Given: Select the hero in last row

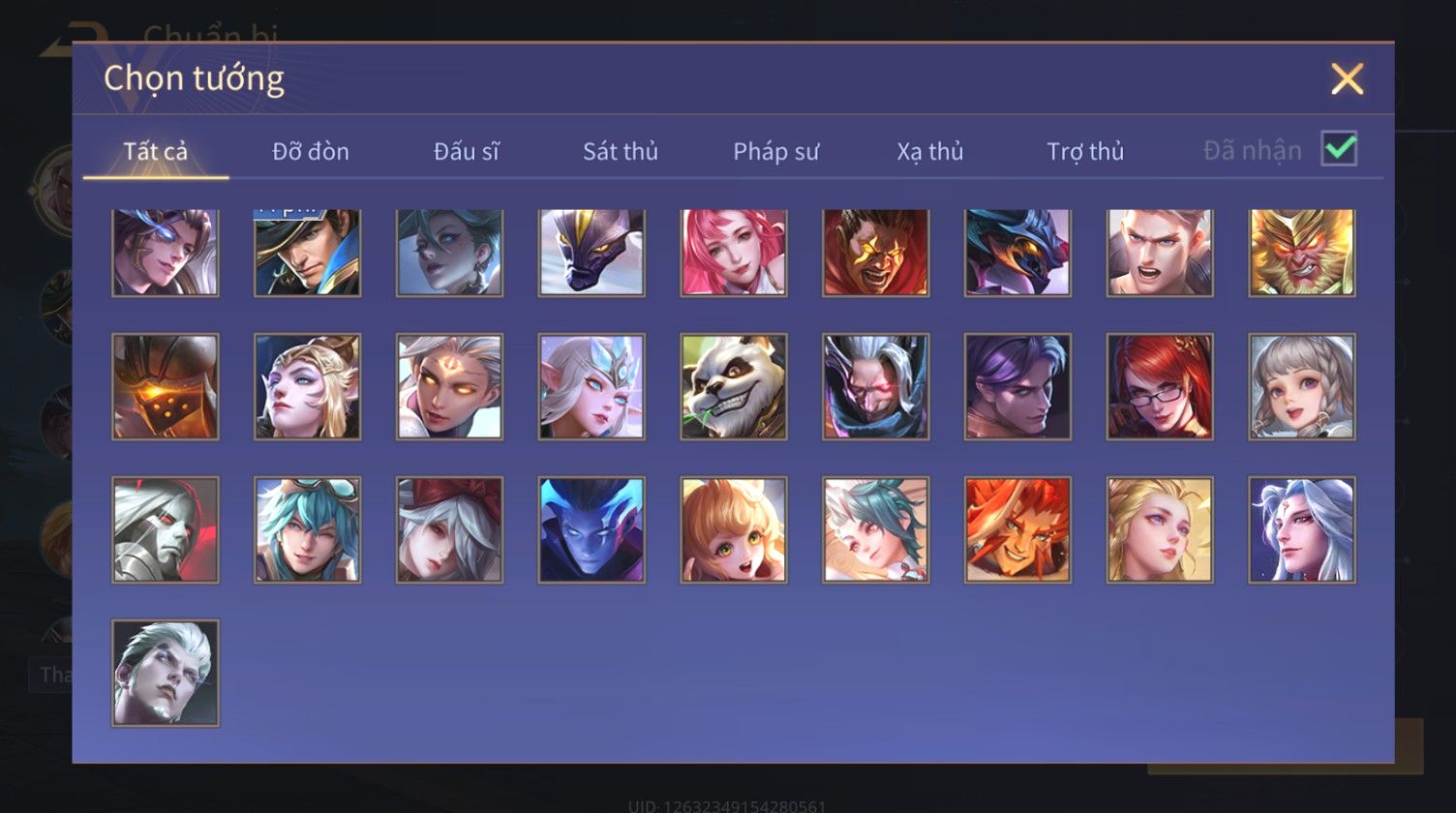Looking at the screenshot, I should tap(166, 673).
